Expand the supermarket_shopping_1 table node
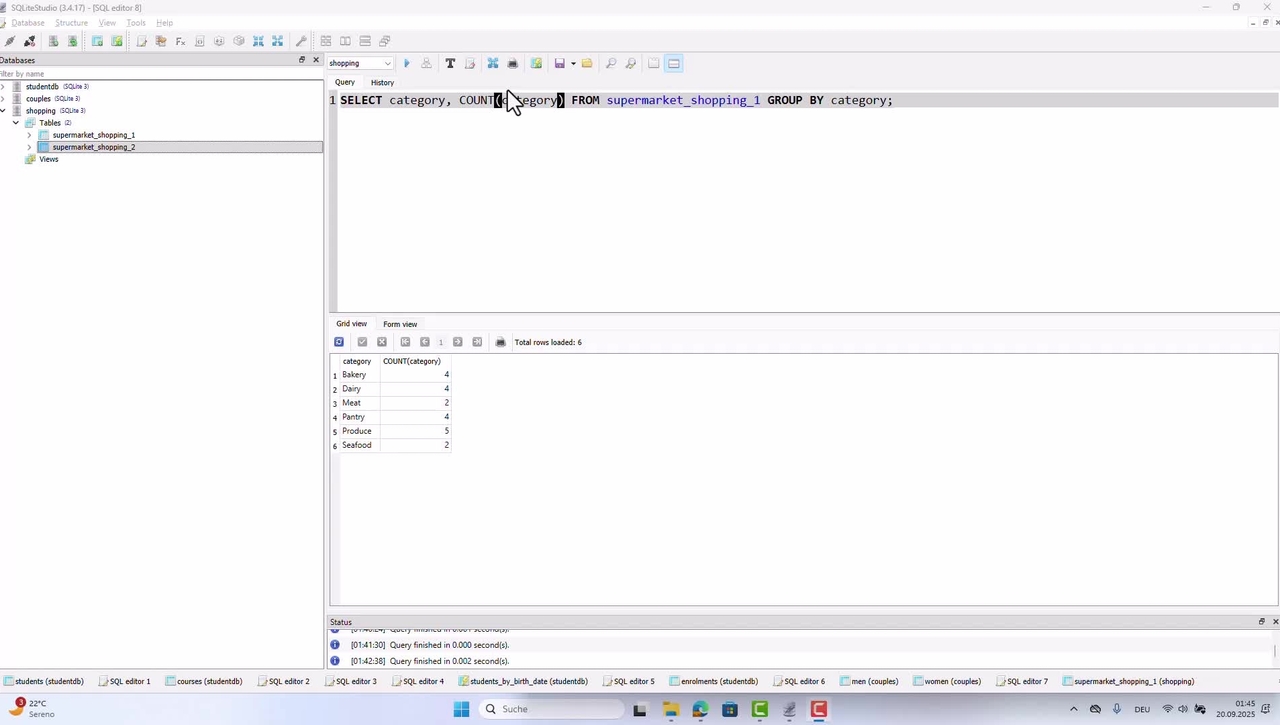Screen dimensions: 1280x725 29,135
